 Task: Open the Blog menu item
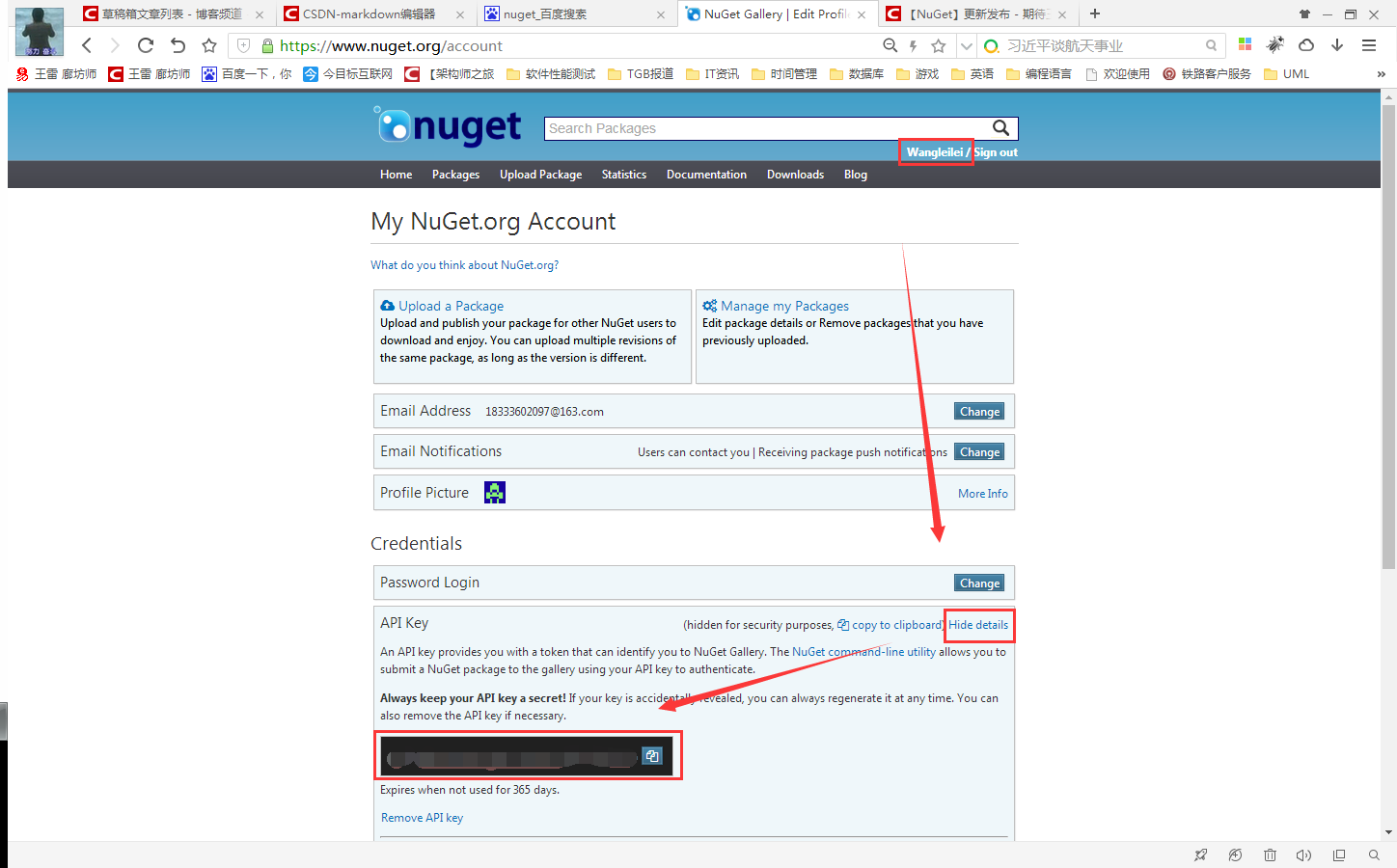(x=856, y=175)
